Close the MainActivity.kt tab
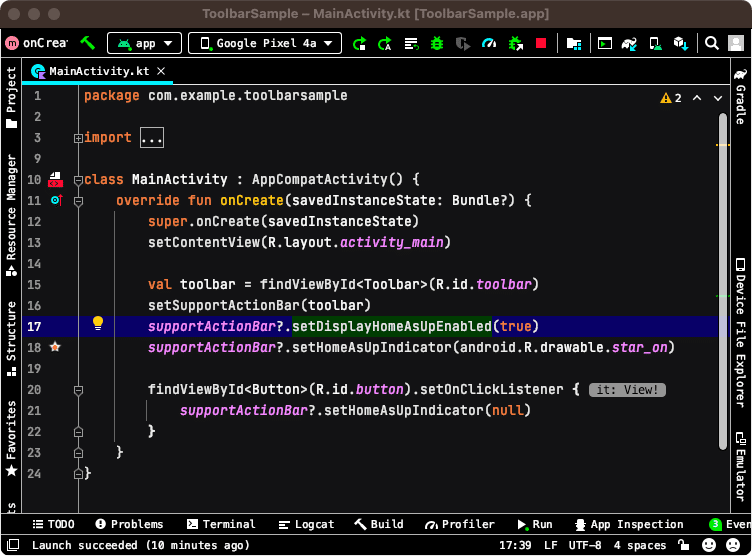 point(162,71)
